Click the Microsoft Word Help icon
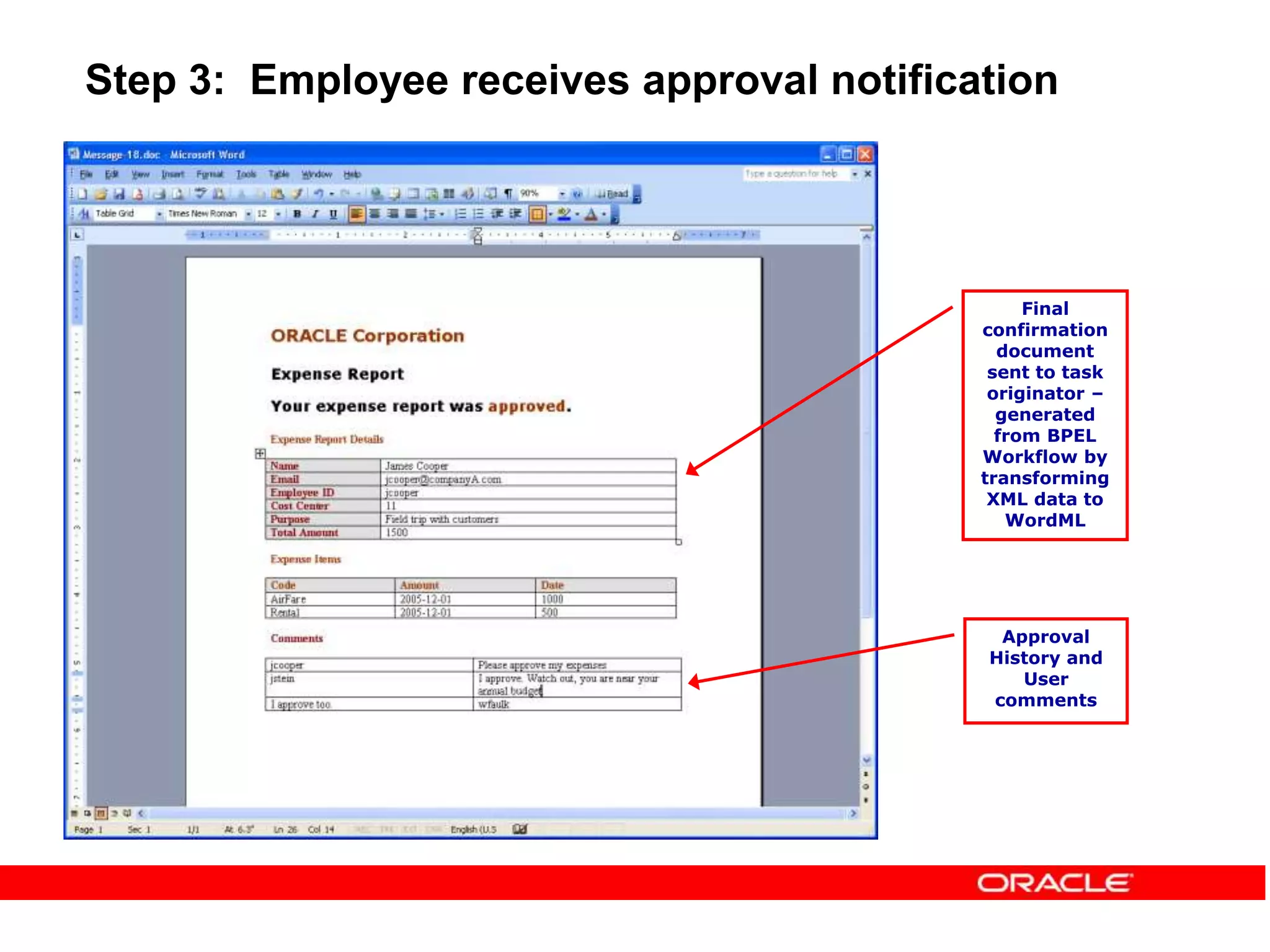The width and height of the screenshot is (1270, 952). pyautogui.click(x=577, y=194)
